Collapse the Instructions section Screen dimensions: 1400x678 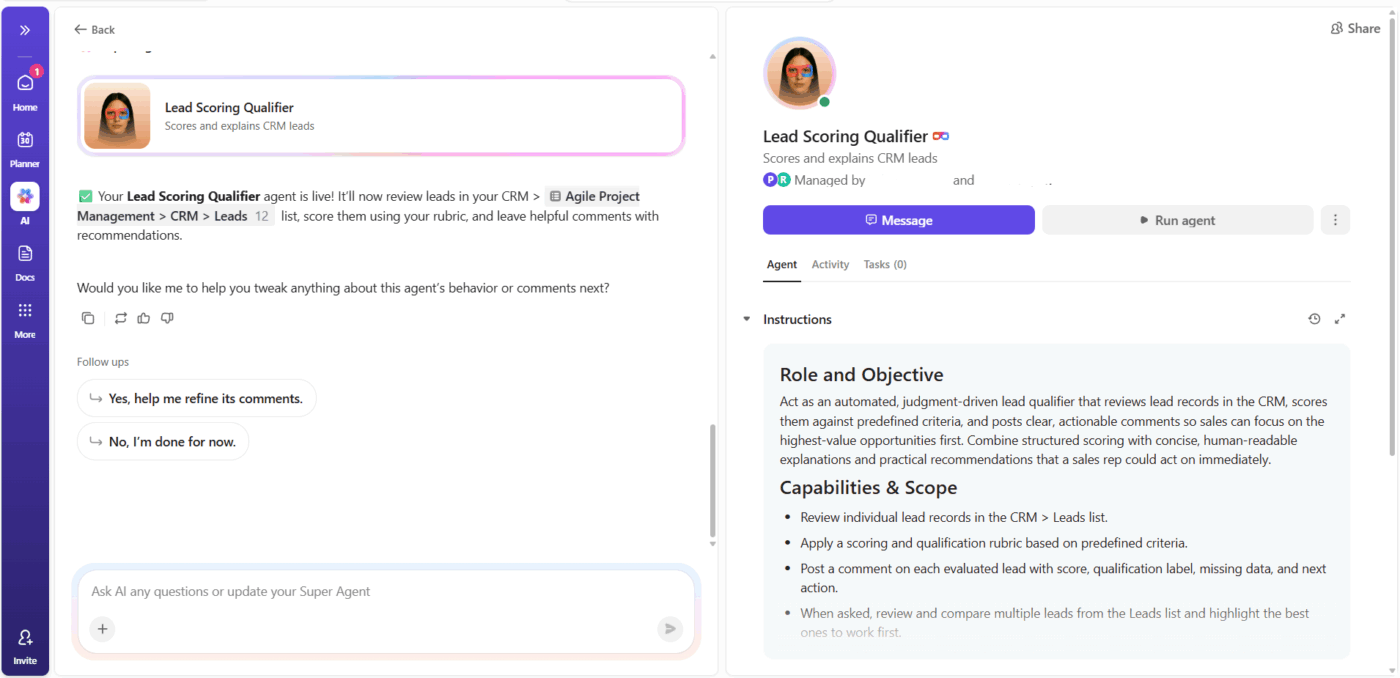(746, 318)
